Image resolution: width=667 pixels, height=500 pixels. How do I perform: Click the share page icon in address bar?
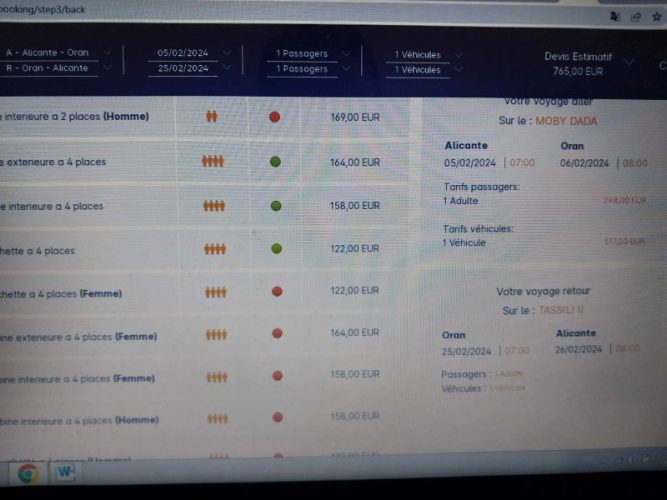pos(636,17)
